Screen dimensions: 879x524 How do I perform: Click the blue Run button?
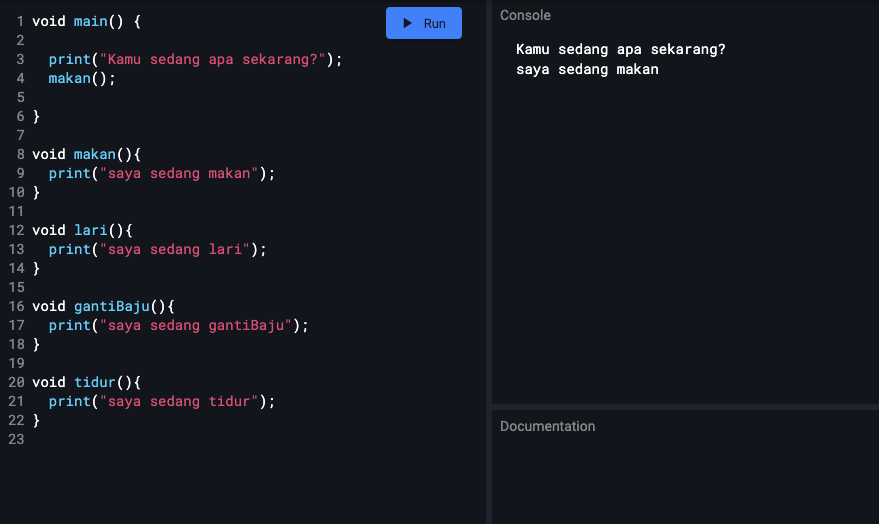click(424, 23)
